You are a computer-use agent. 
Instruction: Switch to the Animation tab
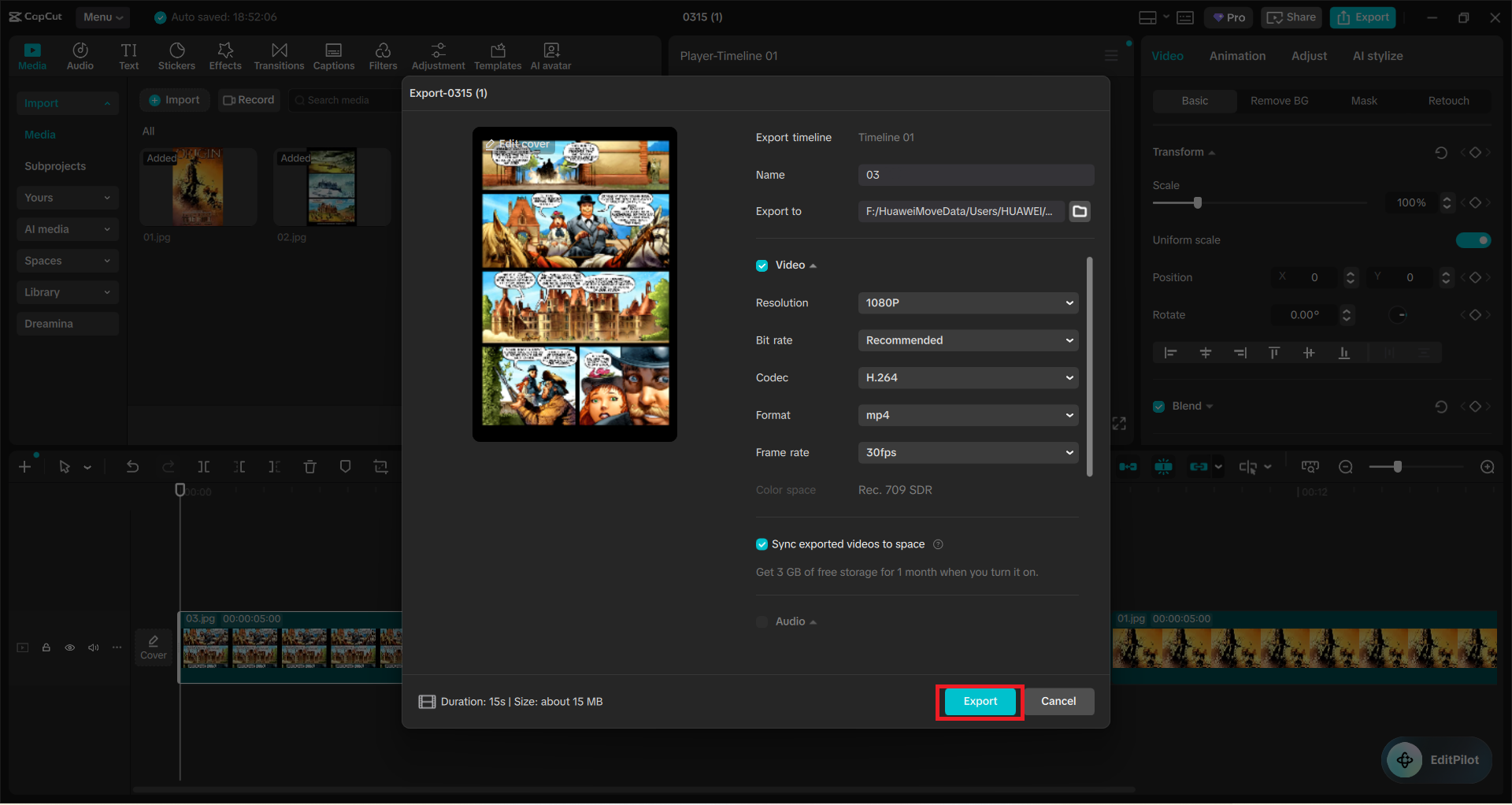pyautogui.click(x=1237, y=55)
